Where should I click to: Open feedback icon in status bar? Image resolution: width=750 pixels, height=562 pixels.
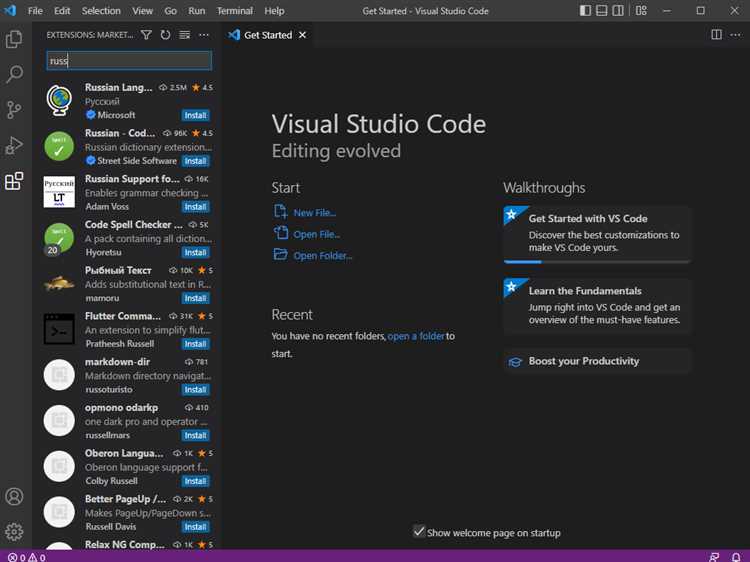(x=714, y=557)
